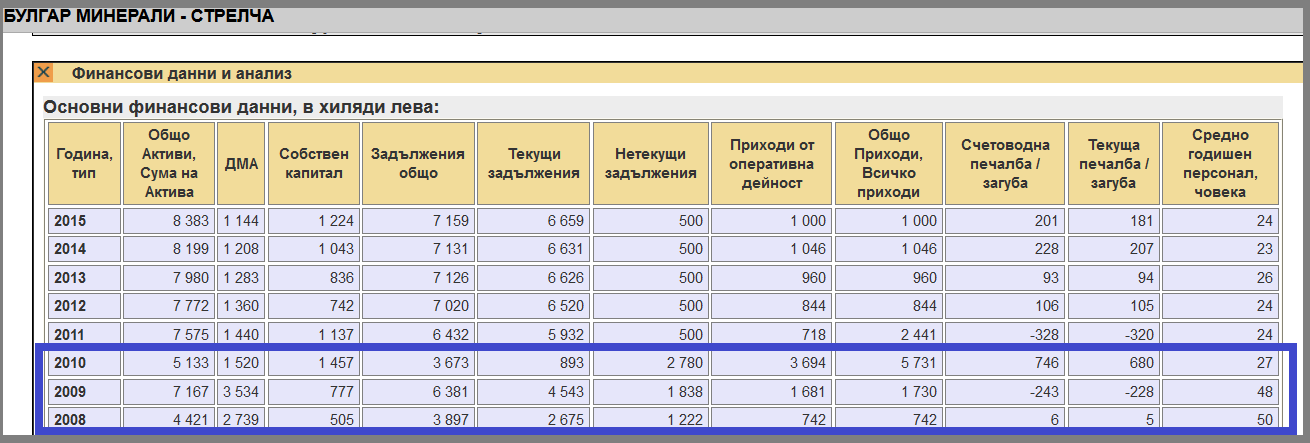Viewport: 1310px width, 443px height.
Task: Click the 2015 year row cell
Action: coord(83,221)
